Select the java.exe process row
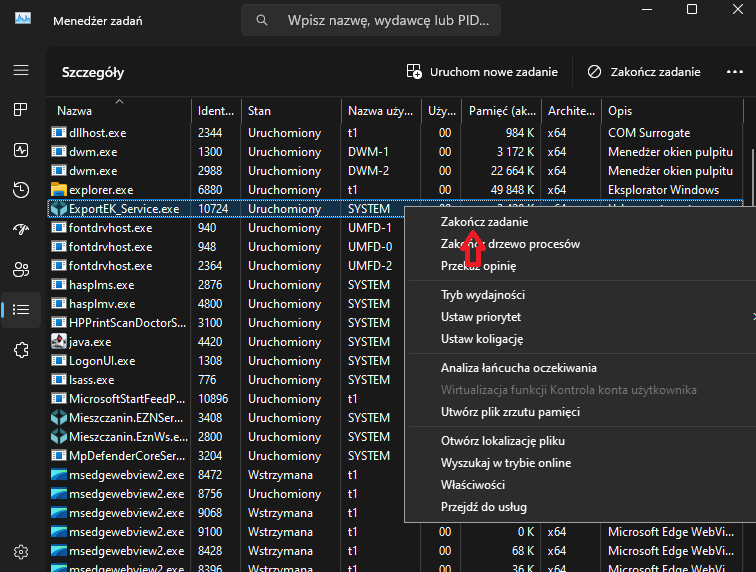Image resolution: width=756 pixels, height=572 pixels. pos(90,342)
